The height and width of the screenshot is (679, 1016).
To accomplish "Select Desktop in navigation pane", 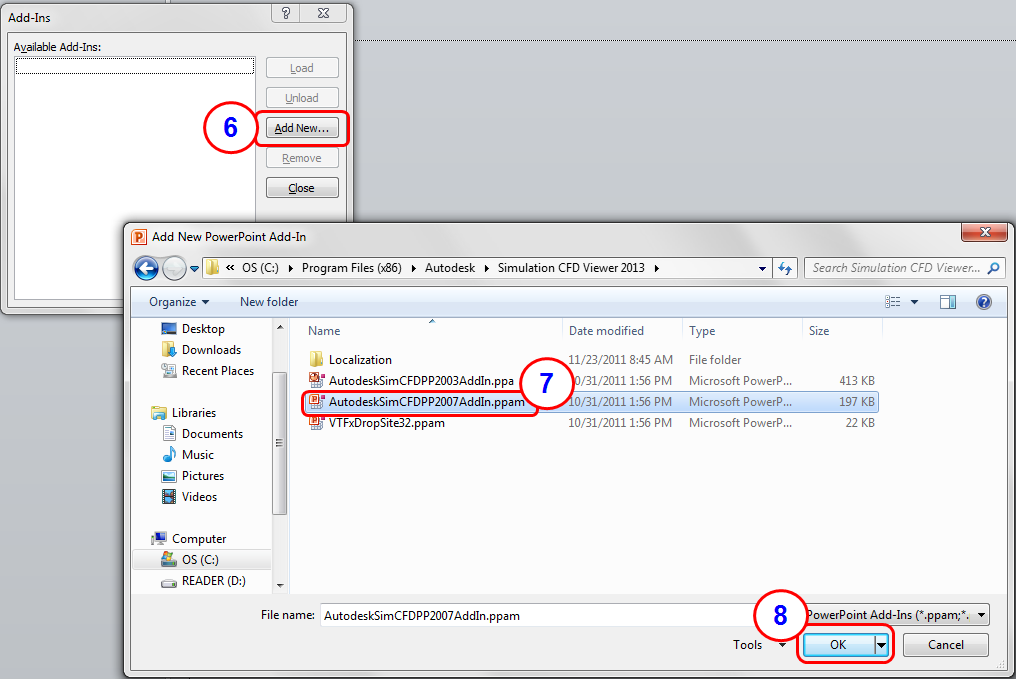I will [x=203, y=328].
